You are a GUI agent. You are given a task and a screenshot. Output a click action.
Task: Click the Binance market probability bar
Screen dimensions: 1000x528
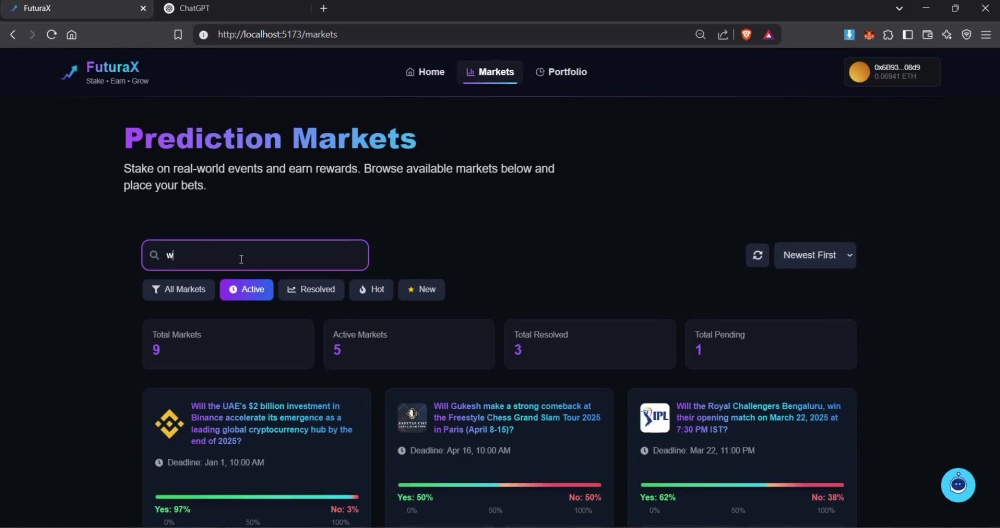pos(257,497)
